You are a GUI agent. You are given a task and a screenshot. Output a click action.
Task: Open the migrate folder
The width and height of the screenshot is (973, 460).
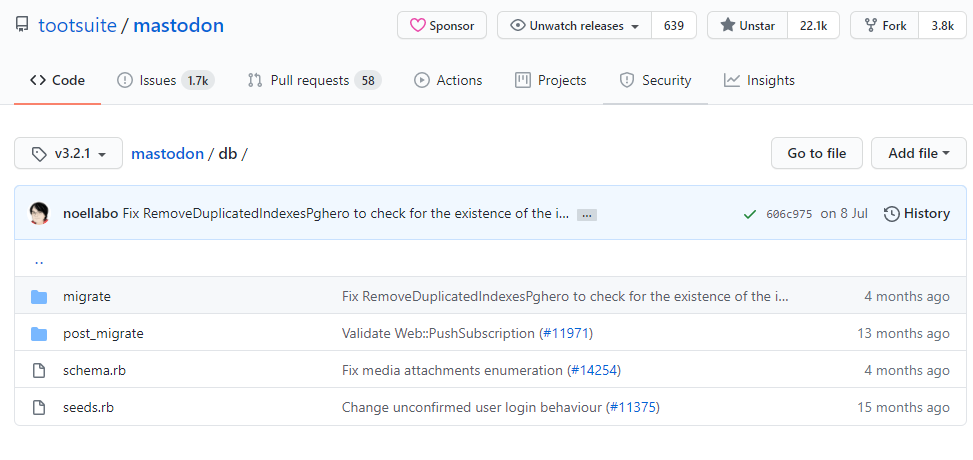point(87,297)
